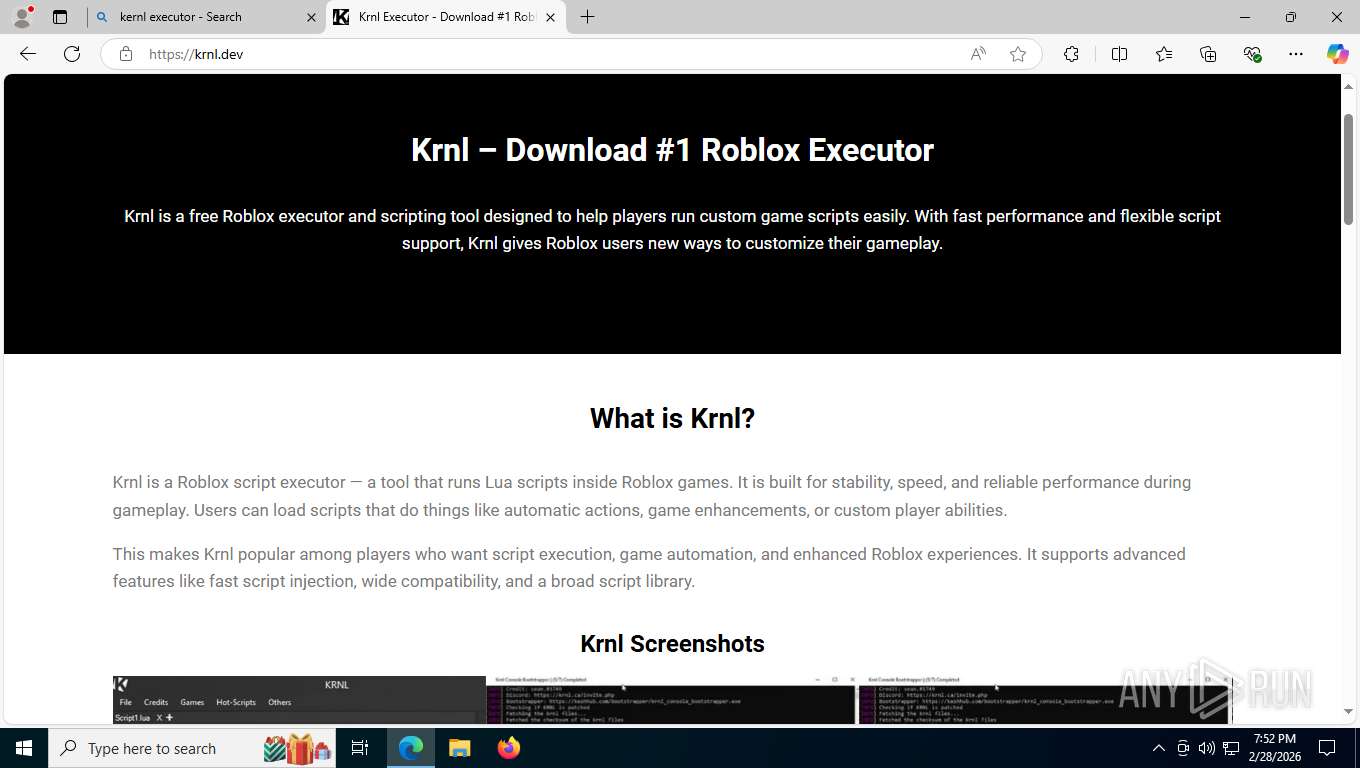Viewport: 1360px width, 768px height.
Task: Click the 'What is Krnl?' heading
Action: 672,418
